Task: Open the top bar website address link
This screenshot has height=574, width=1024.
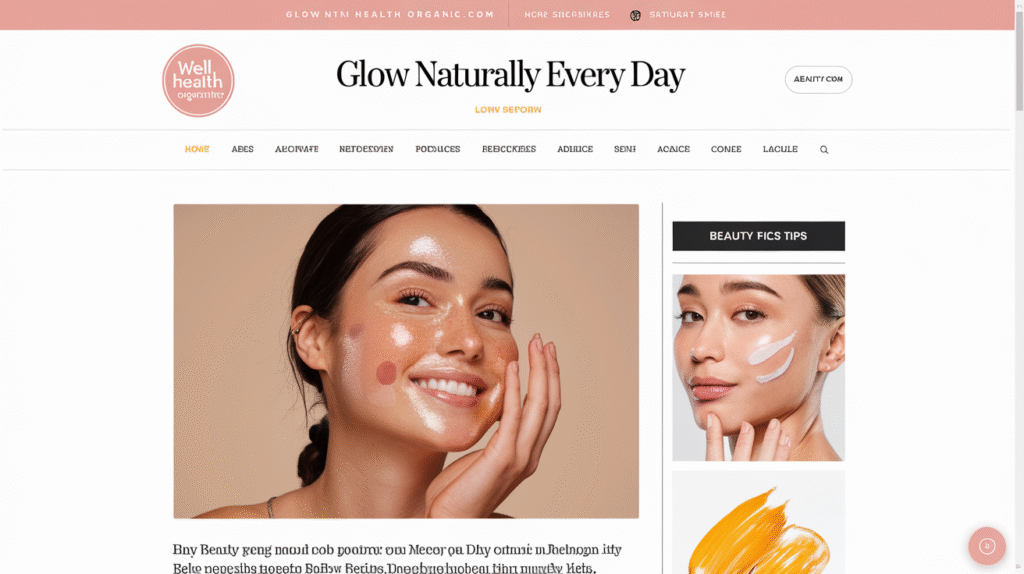Action: [390, 14]
